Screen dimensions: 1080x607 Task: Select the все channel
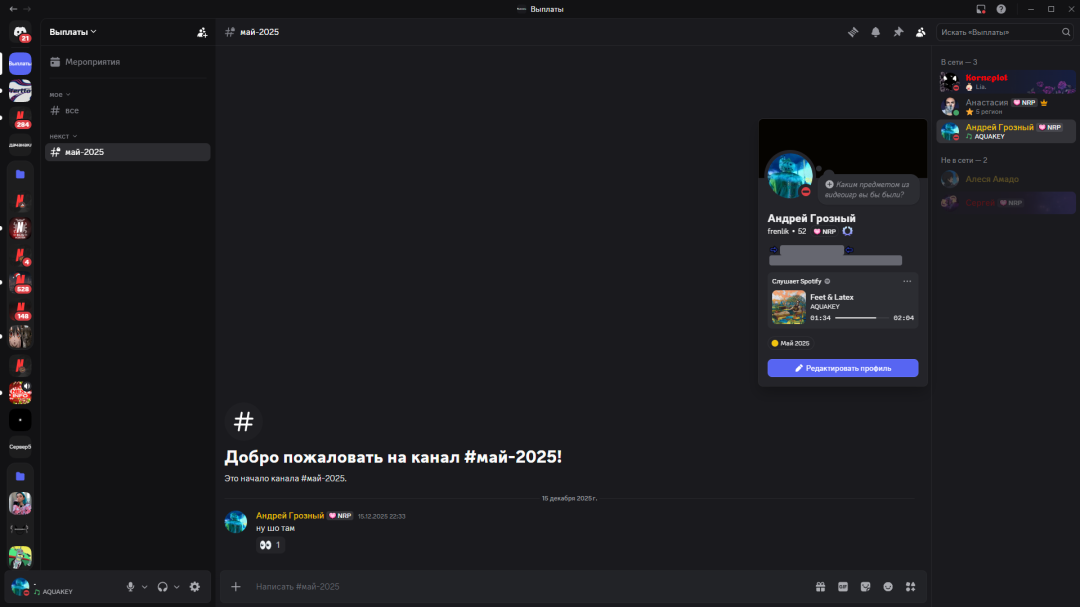point(72,110)
